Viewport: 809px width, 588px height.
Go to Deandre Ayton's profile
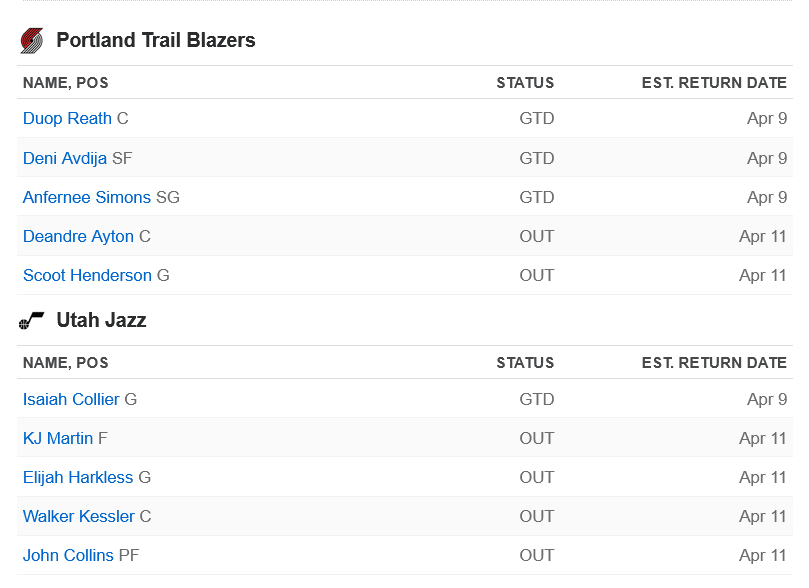coord(78,237)
